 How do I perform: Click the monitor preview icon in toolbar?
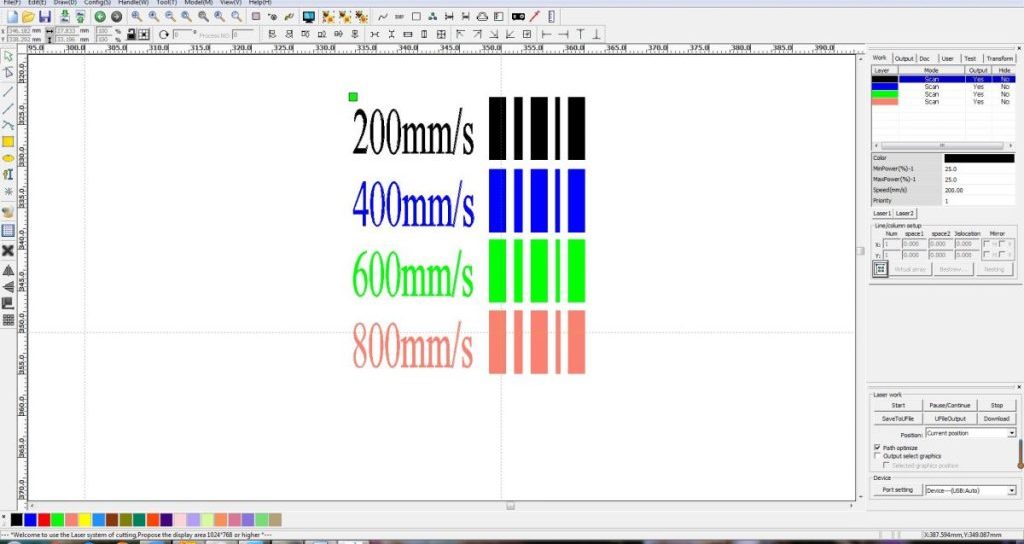[x=309, y=17]
